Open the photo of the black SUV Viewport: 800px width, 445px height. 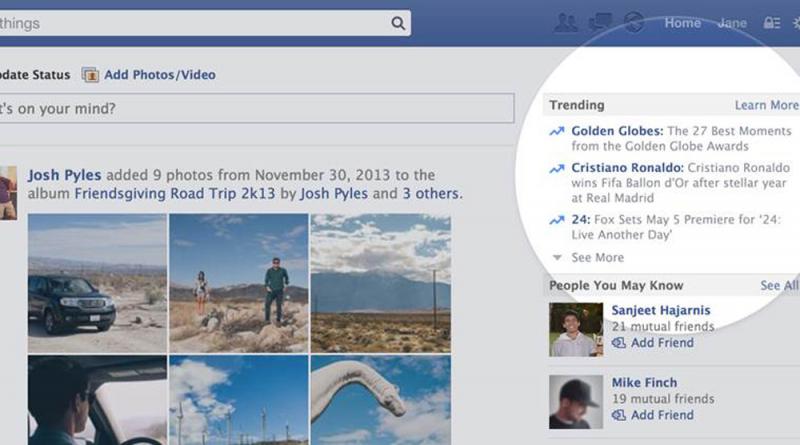tap(97, 283)
